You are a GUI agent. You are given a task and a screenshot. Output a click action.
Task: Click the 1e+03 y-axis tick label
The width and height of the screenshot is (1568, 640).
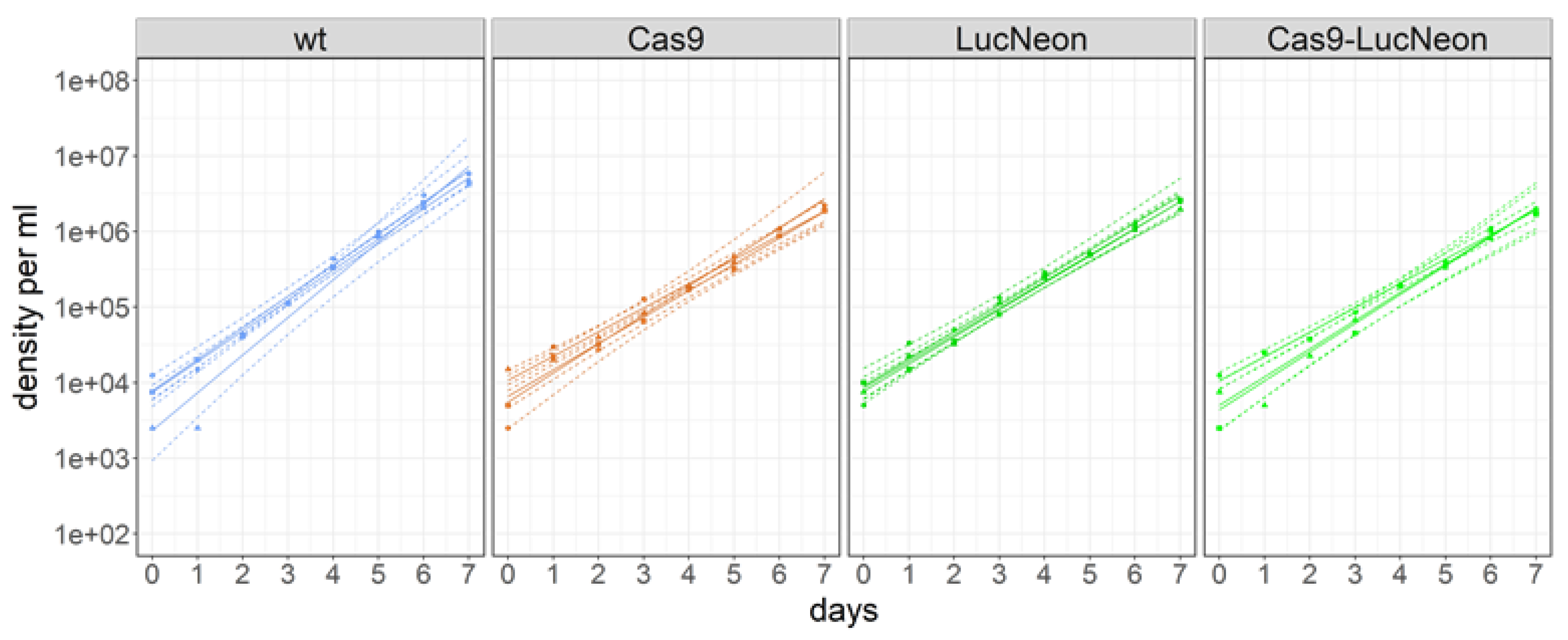92,458
